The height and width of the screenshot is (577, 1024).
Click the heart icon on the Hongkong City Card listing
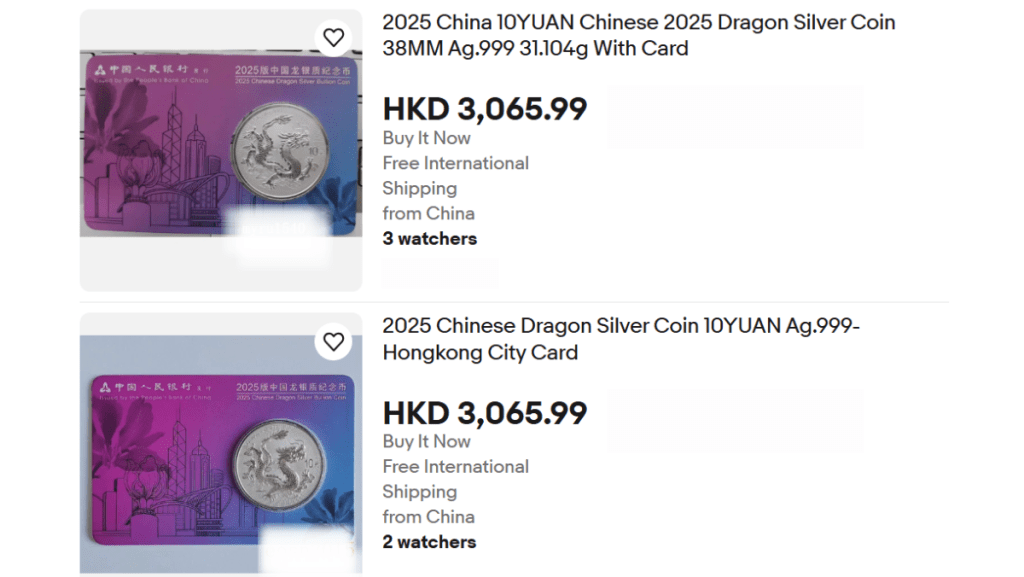click(x=334, y=341)
